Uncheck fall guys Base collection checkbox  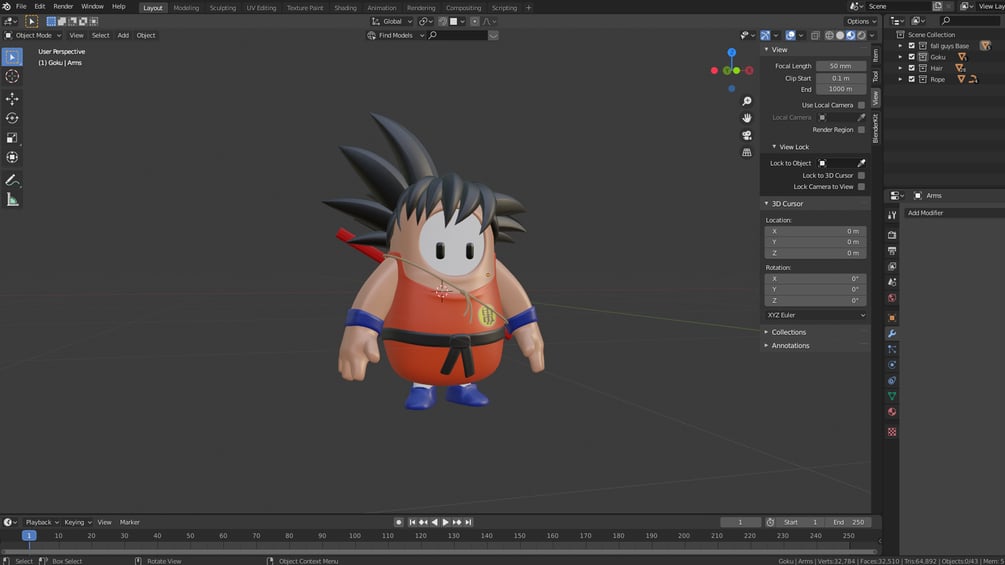tap(911, 46)
